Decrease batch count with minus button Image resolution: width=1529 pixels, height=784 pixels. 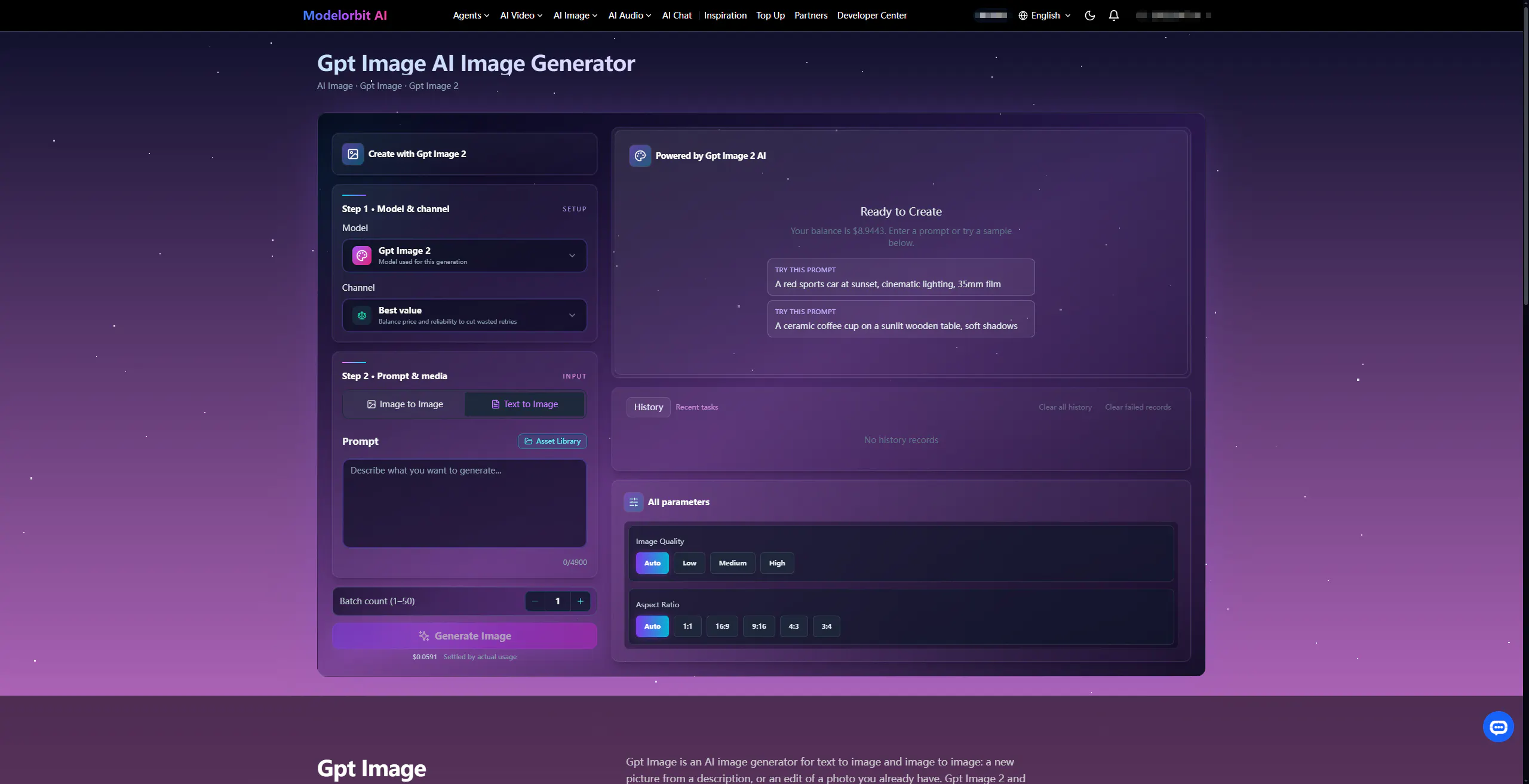point(535,601)
